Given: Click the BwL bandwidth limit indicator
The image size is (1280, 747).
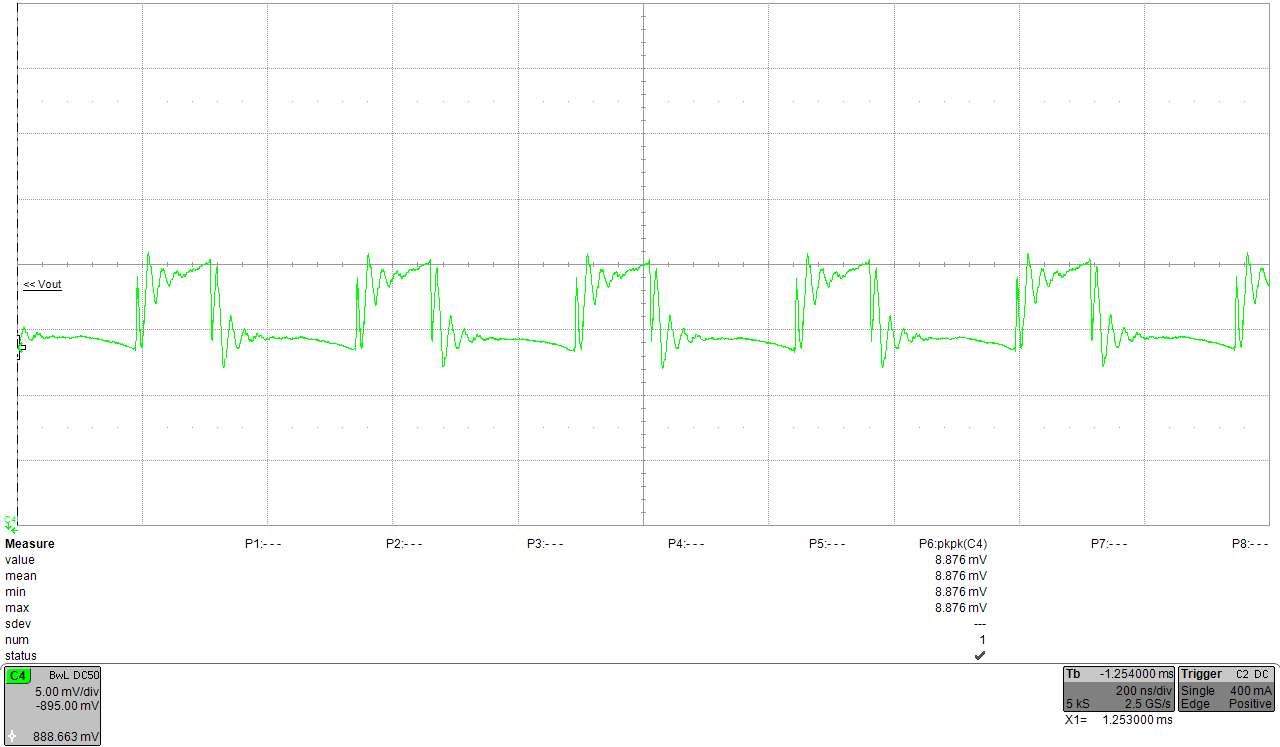Looking at the screenshot, I should (x=60, y=674).
